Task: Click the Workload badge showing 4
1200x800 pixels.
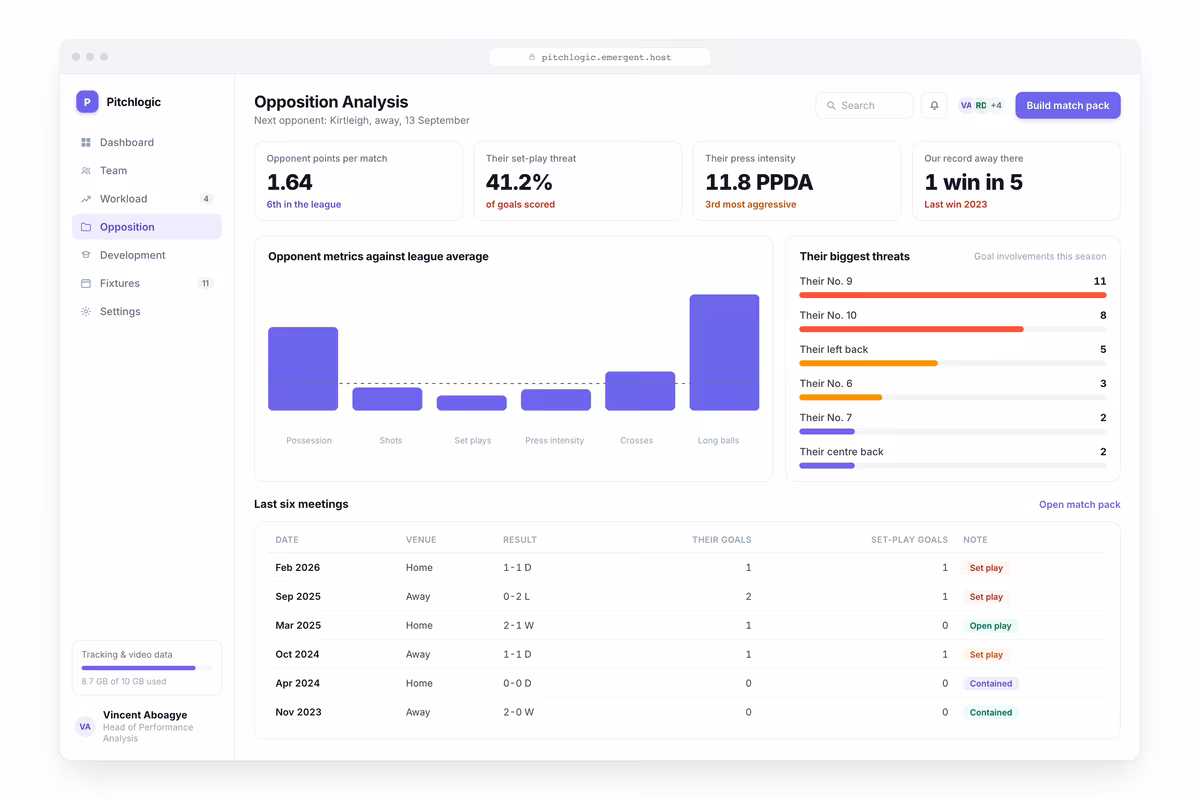Action: (x=206, y=199)
